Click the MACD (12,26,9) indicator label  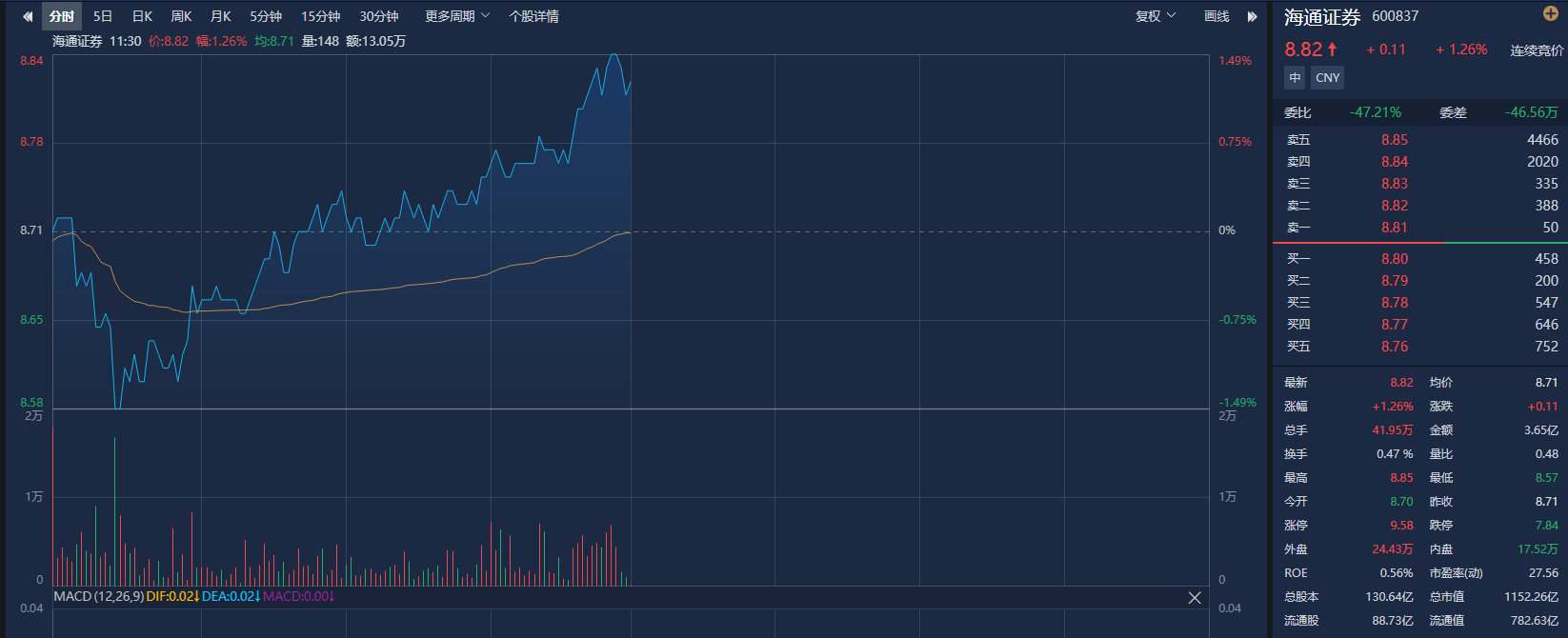click(98, 596)
